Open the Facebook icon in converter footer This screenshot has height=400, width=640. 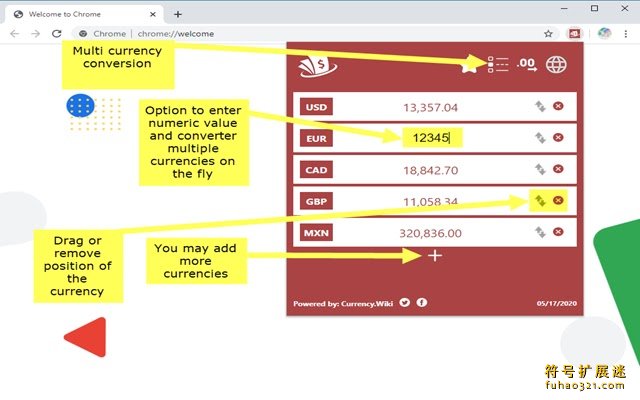pos(422,302)
